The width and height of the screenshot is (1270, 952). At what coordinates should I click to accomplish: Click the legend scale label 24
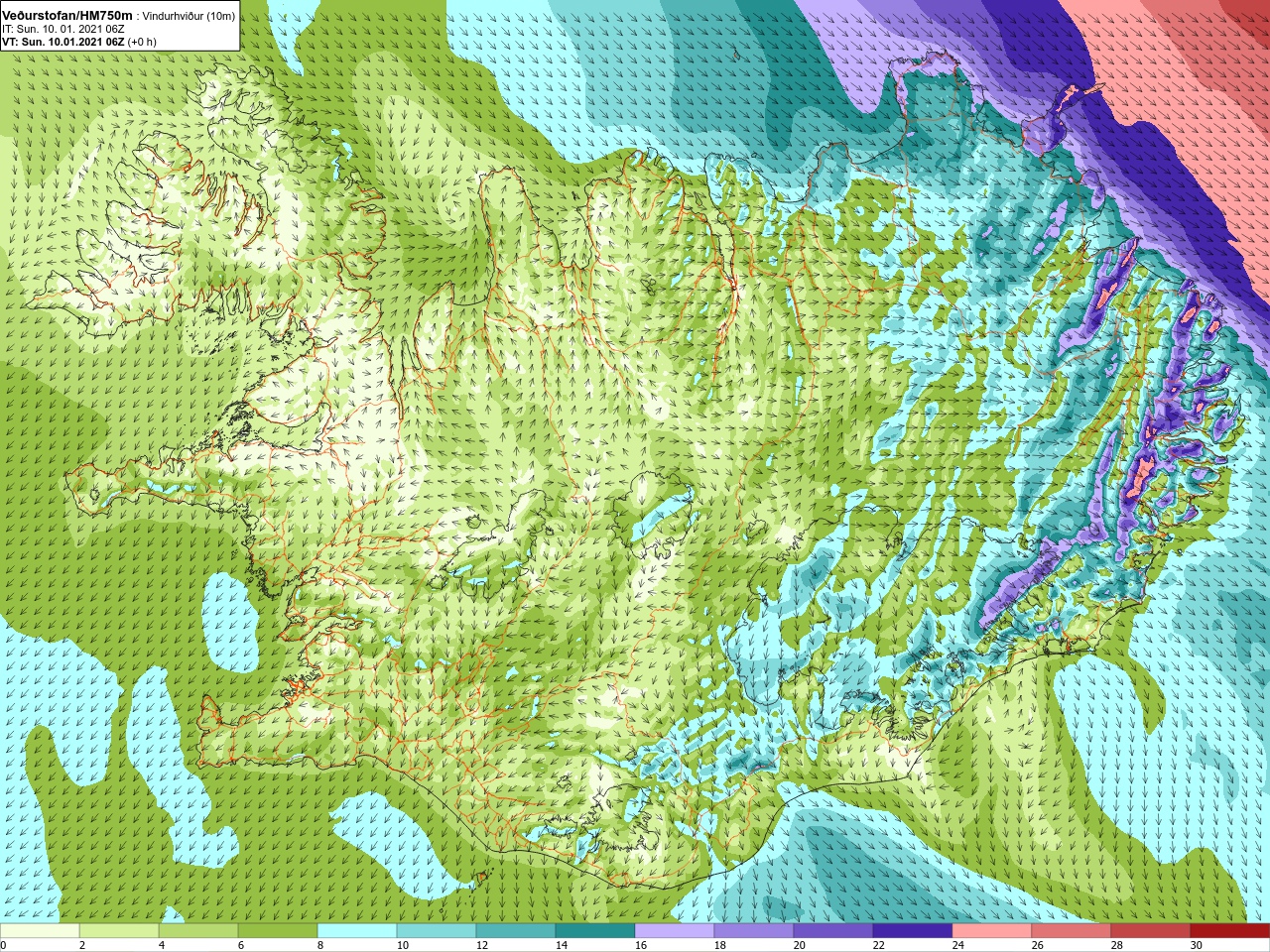(x=958, y=945)
